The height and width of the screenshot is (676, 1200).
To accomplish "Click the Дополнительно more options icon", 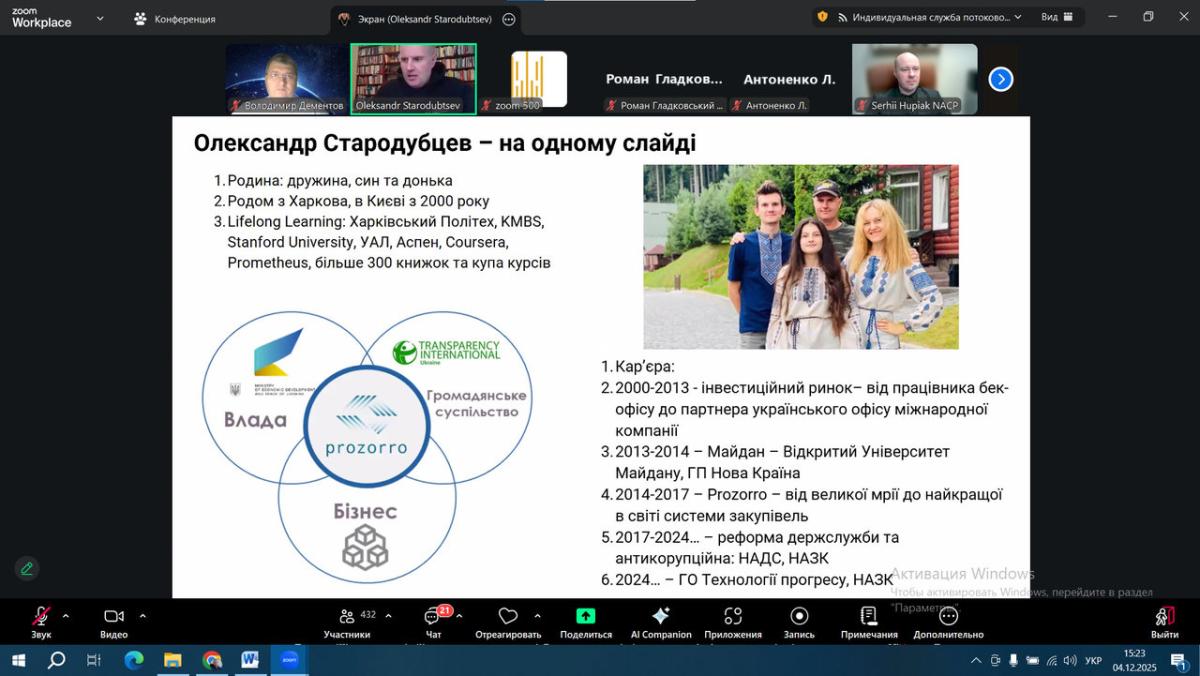I will pos(948,617).
